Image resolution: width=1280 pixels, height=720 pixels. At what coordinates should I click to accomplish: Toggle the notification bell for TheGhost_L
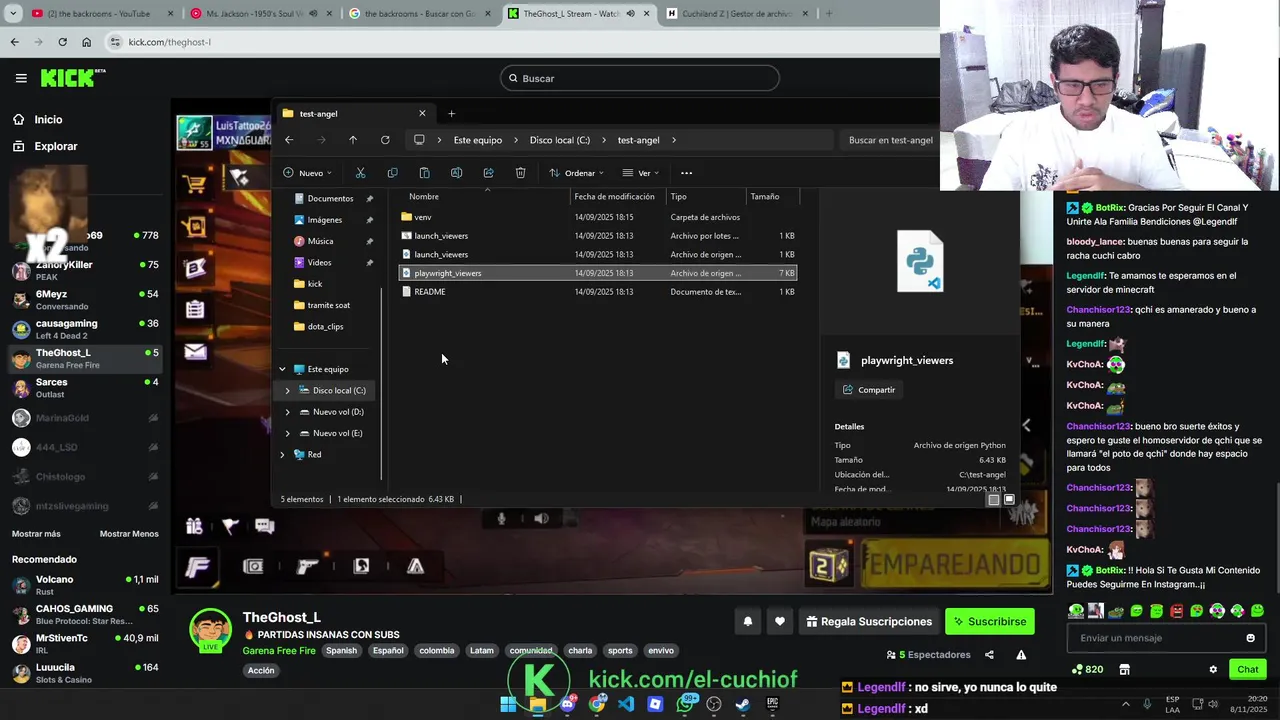[747, 621]
